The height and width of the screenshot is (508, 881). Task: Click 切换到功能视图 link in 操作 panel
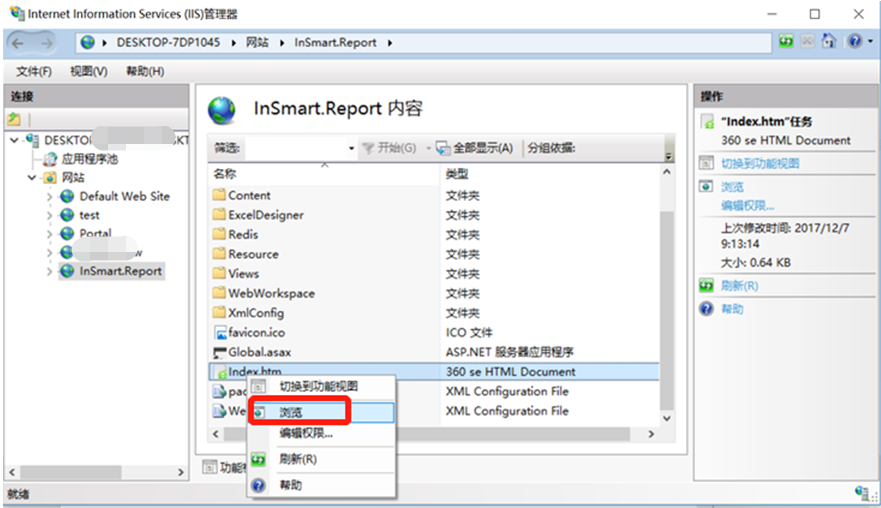pyautogui.click(x=760, y=164)
